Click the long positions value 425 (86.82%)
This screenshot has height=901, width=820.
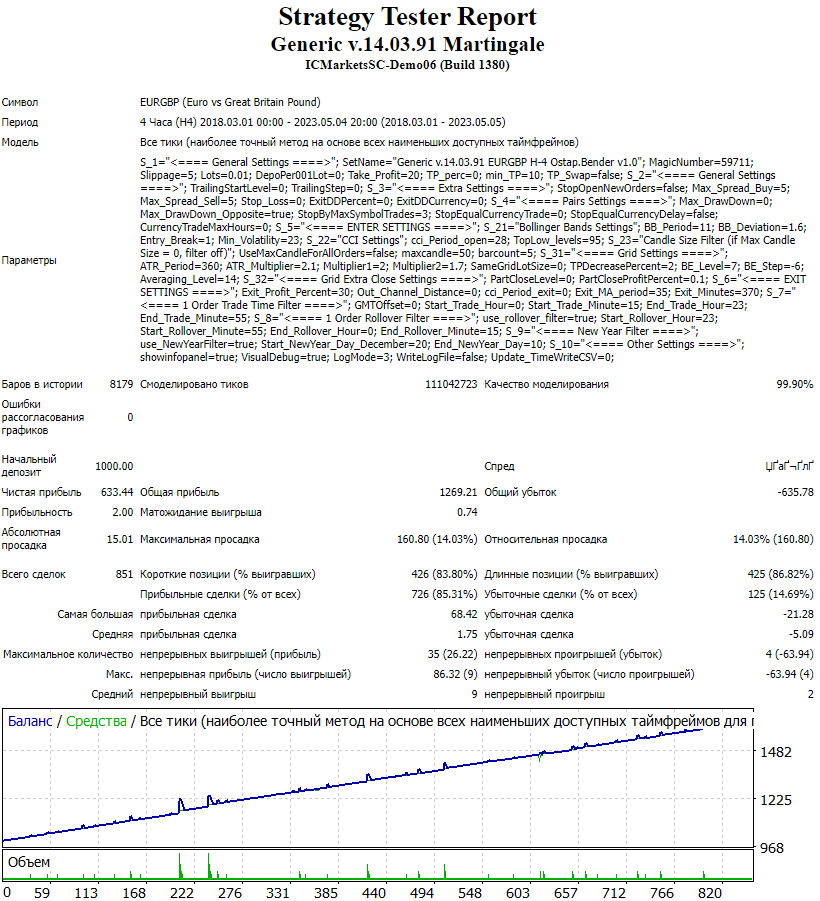click(780, 575)
